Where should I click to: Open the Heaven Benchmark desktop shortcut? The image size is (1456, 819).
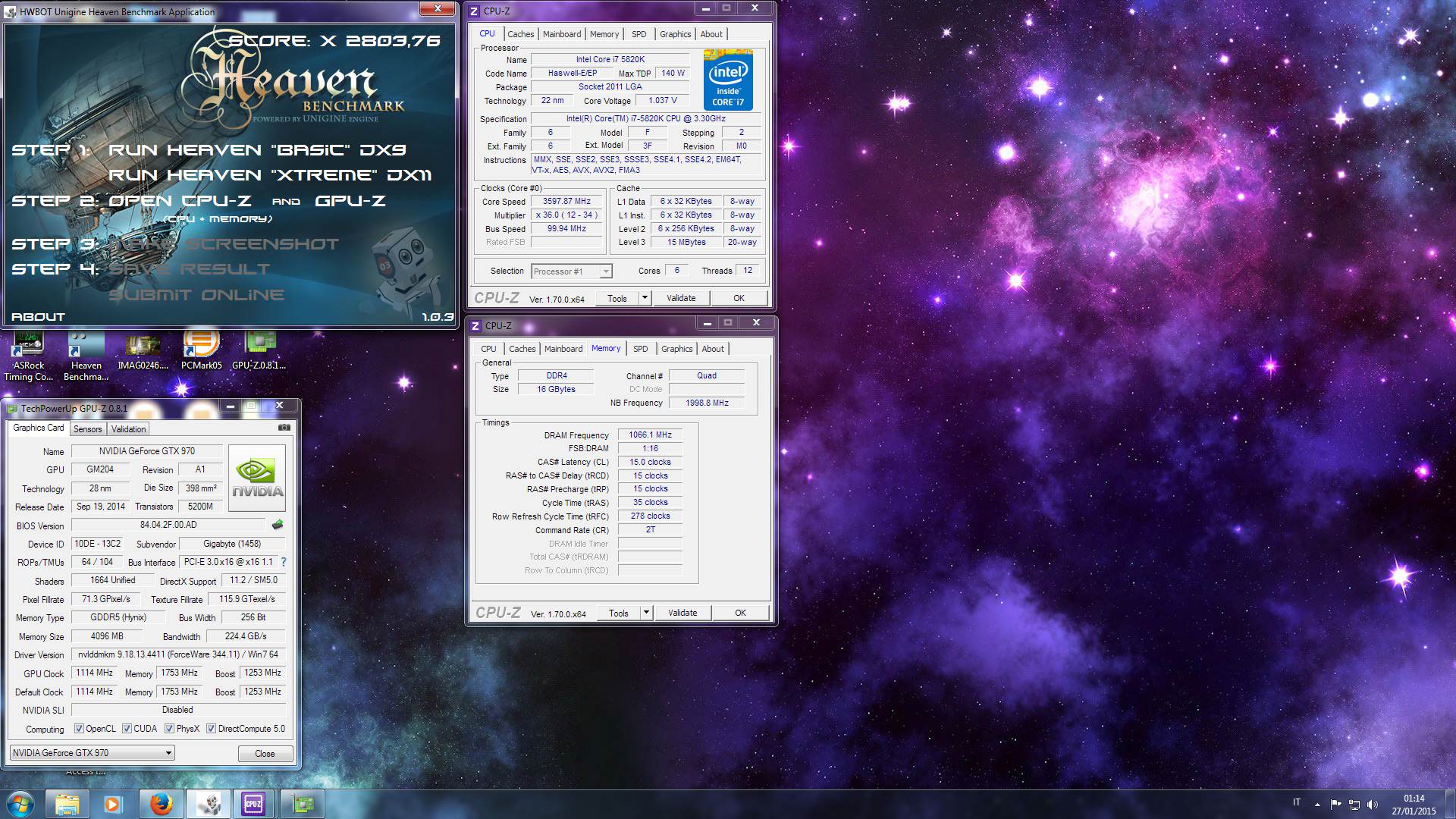click(x=86, y=356)
